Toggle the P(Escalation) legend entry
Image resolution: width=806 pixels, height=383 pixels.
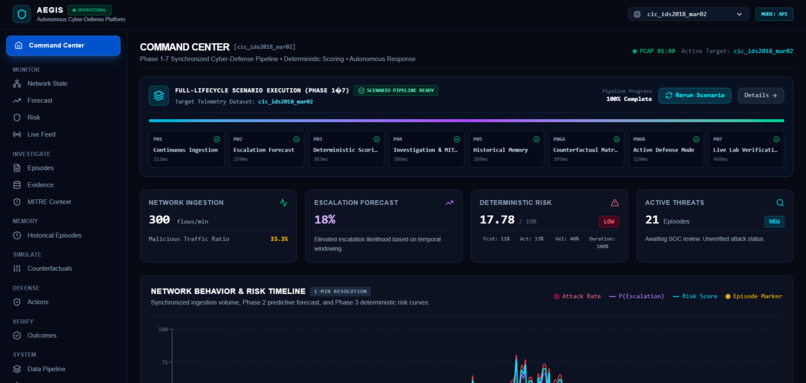click(x=637, y=296)
